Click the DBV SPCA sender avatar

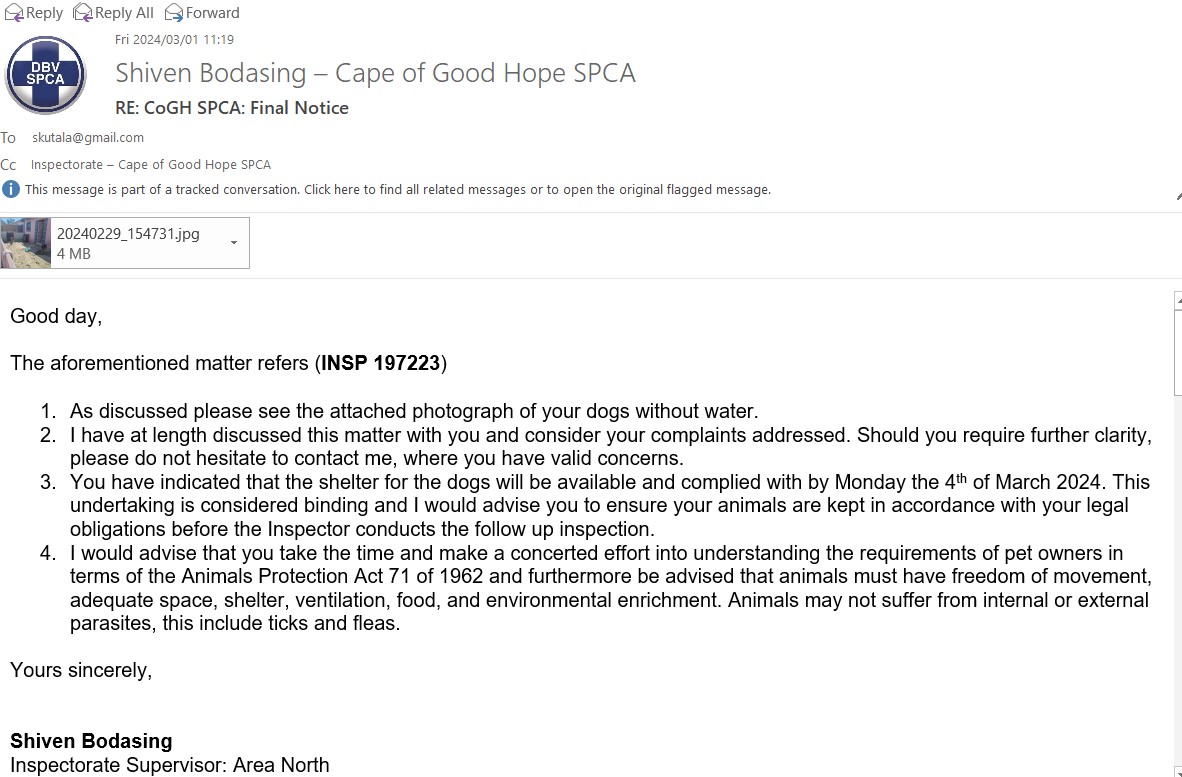click(45, 75)
